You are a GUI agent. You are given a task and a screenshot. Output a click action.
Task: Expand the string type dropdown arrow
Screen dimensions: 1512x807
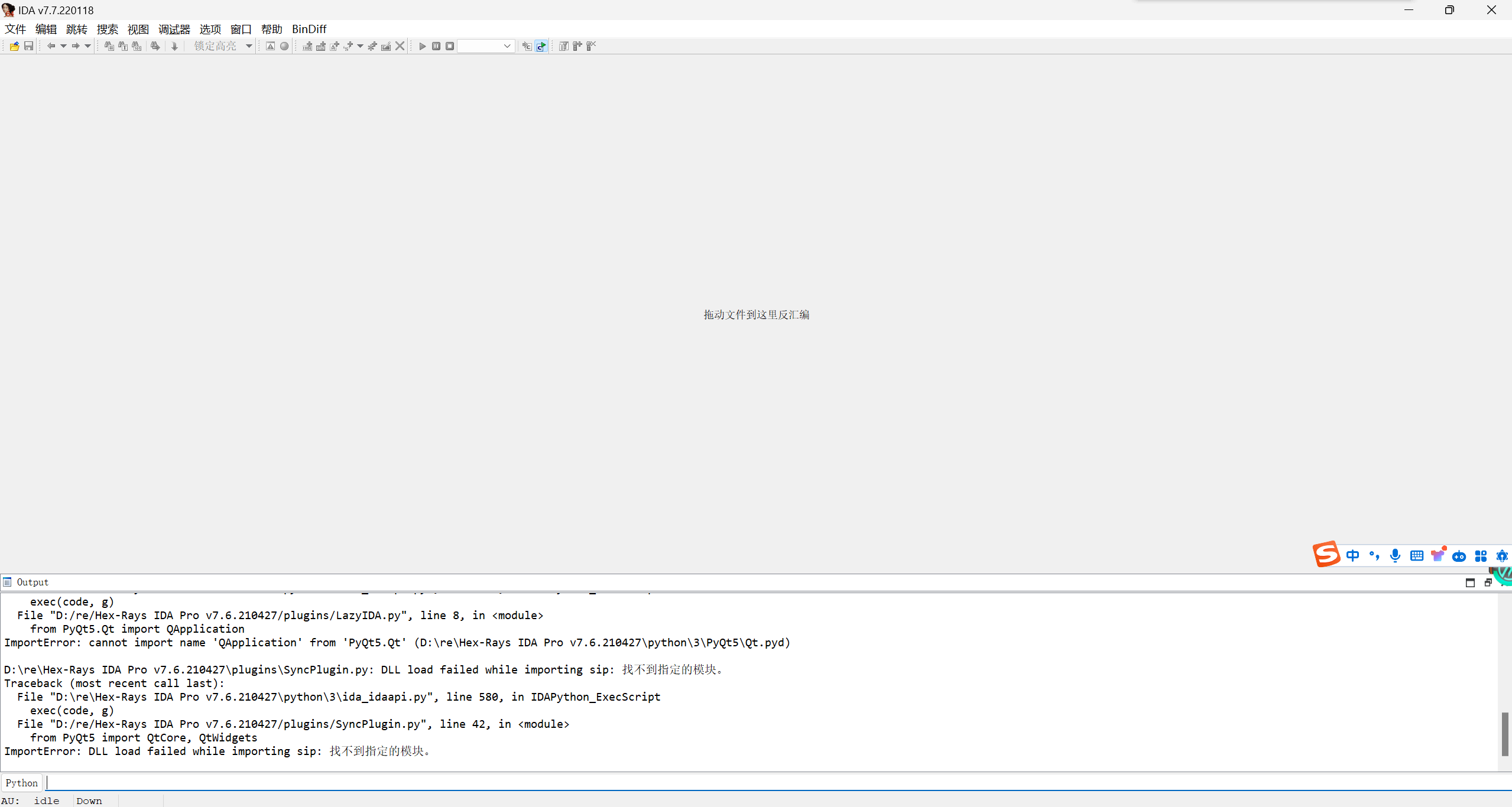360,46
